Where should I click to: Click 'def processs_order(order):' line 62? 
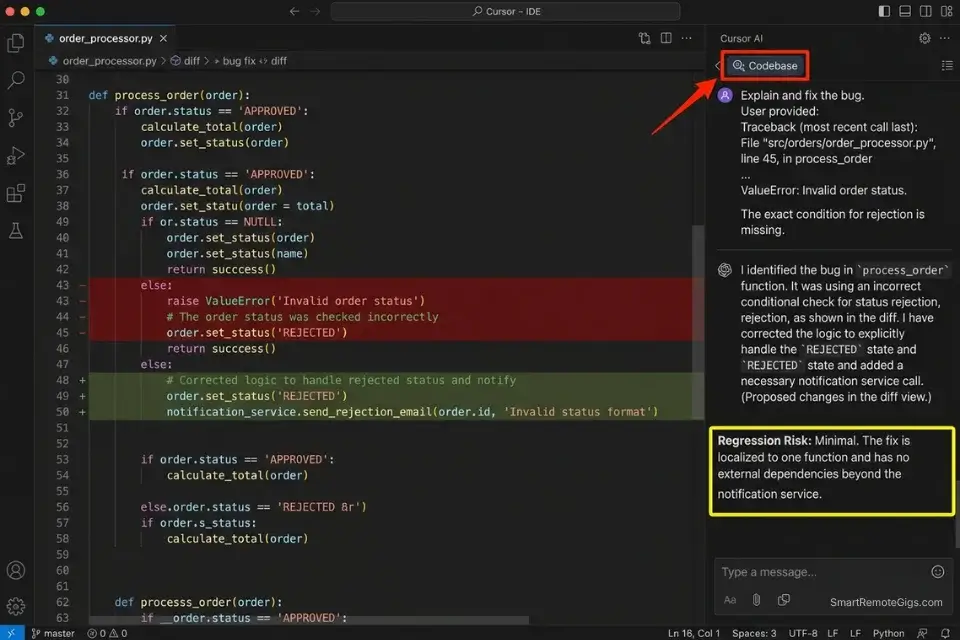pos(198,602)
